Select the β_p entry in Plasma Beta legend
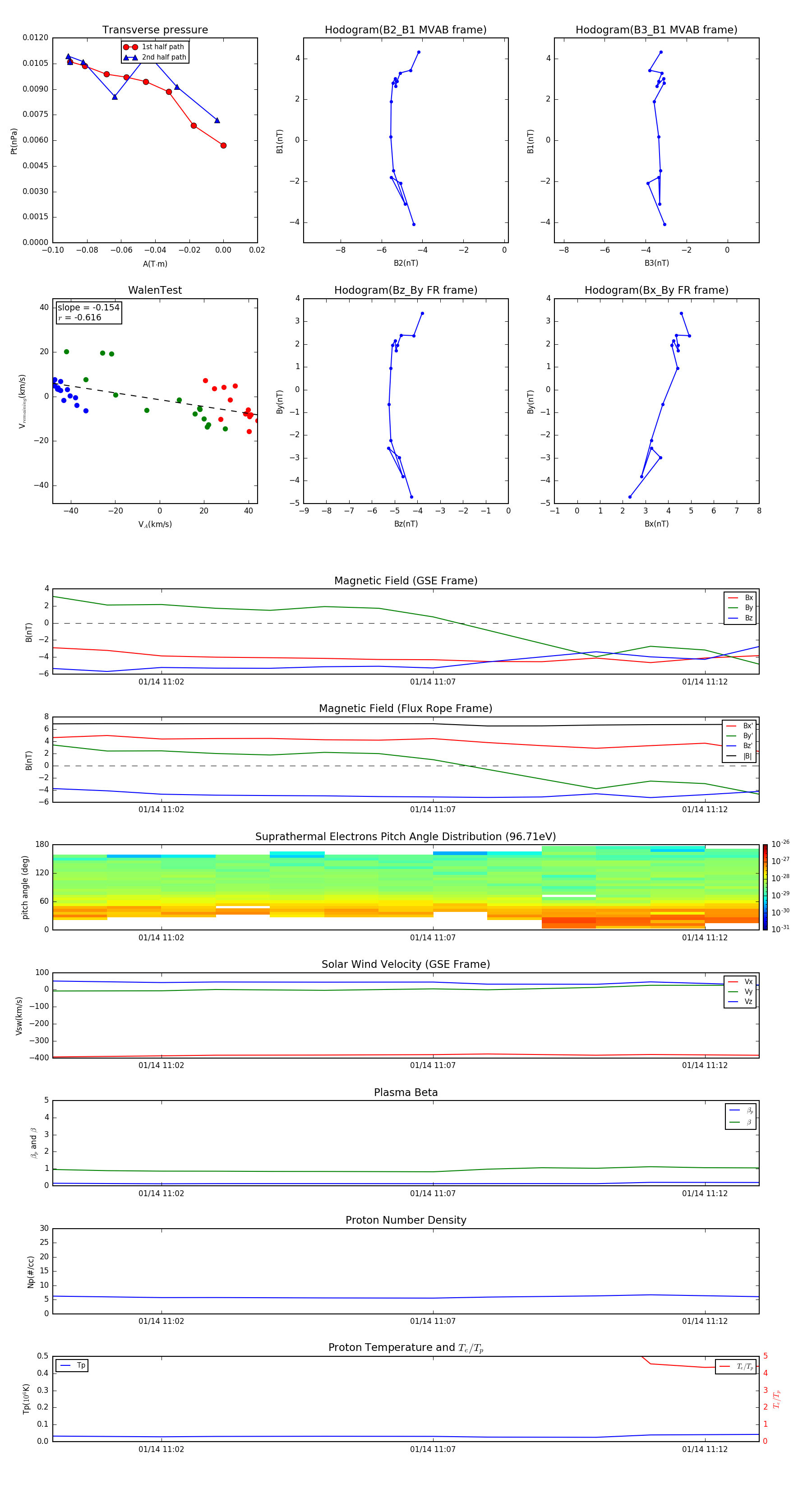This screenshot has height=1489, width=812. 741,1110
